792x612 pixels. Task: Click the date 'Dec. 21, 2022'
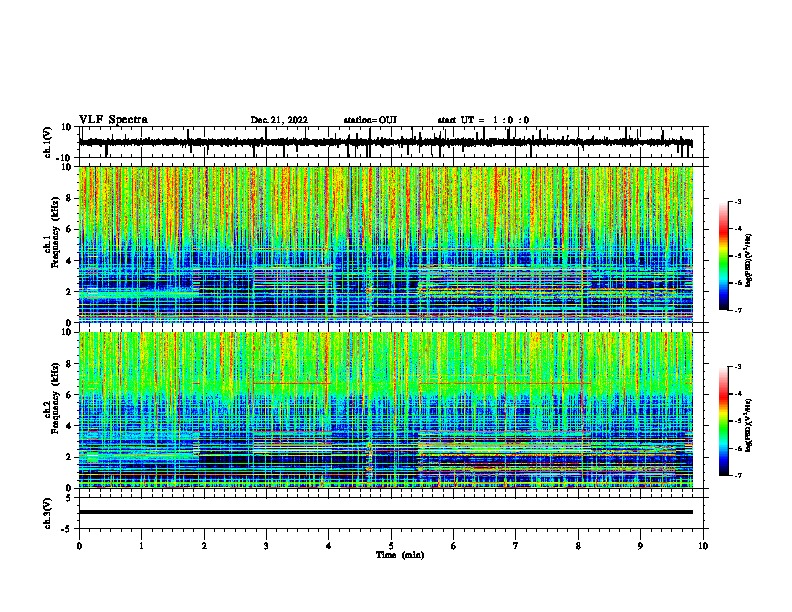(279, 120)
